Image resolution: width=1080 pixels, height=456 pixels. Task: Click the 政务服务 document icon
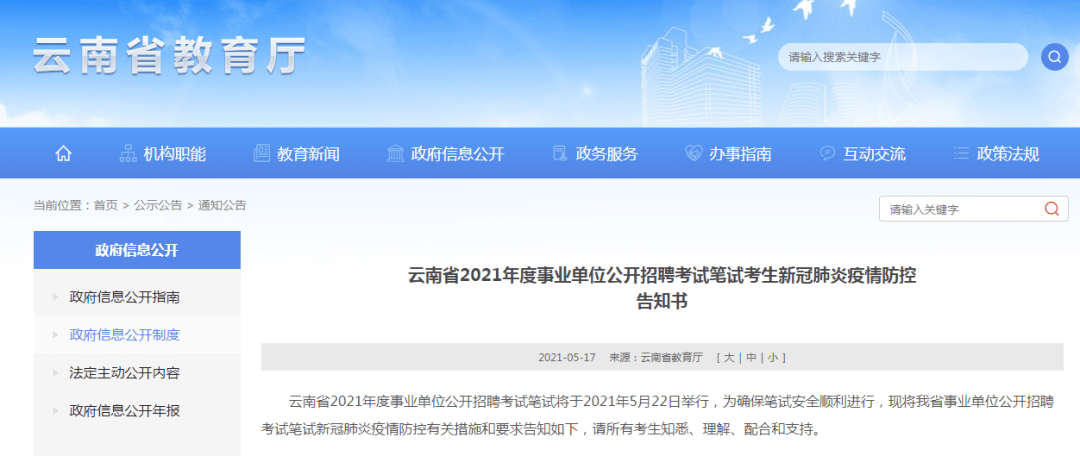[560, 154]
